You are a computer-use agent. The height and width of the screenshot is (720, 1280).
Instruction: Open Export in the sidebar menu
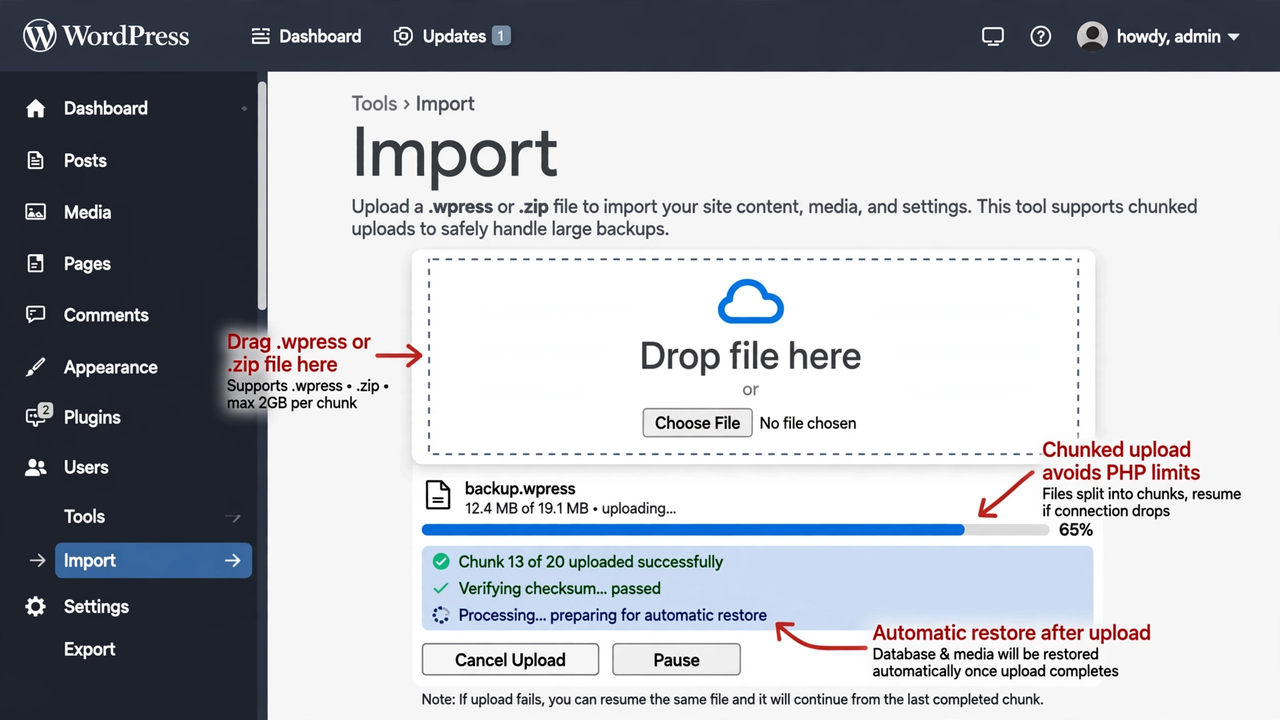(x=90, y=649)
